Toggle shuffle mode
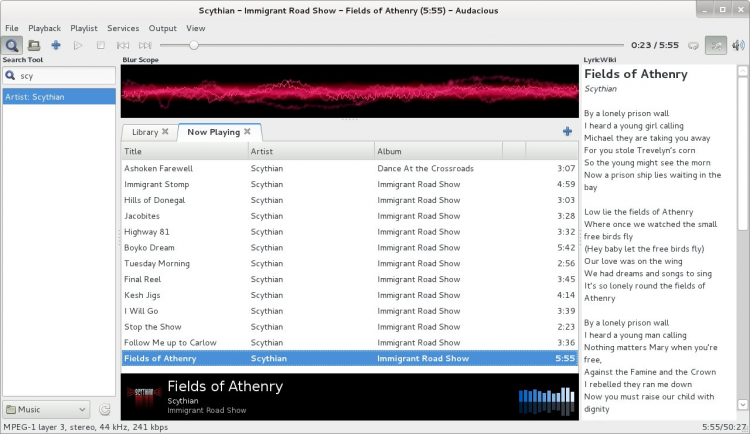 click(x=716, y=45)
